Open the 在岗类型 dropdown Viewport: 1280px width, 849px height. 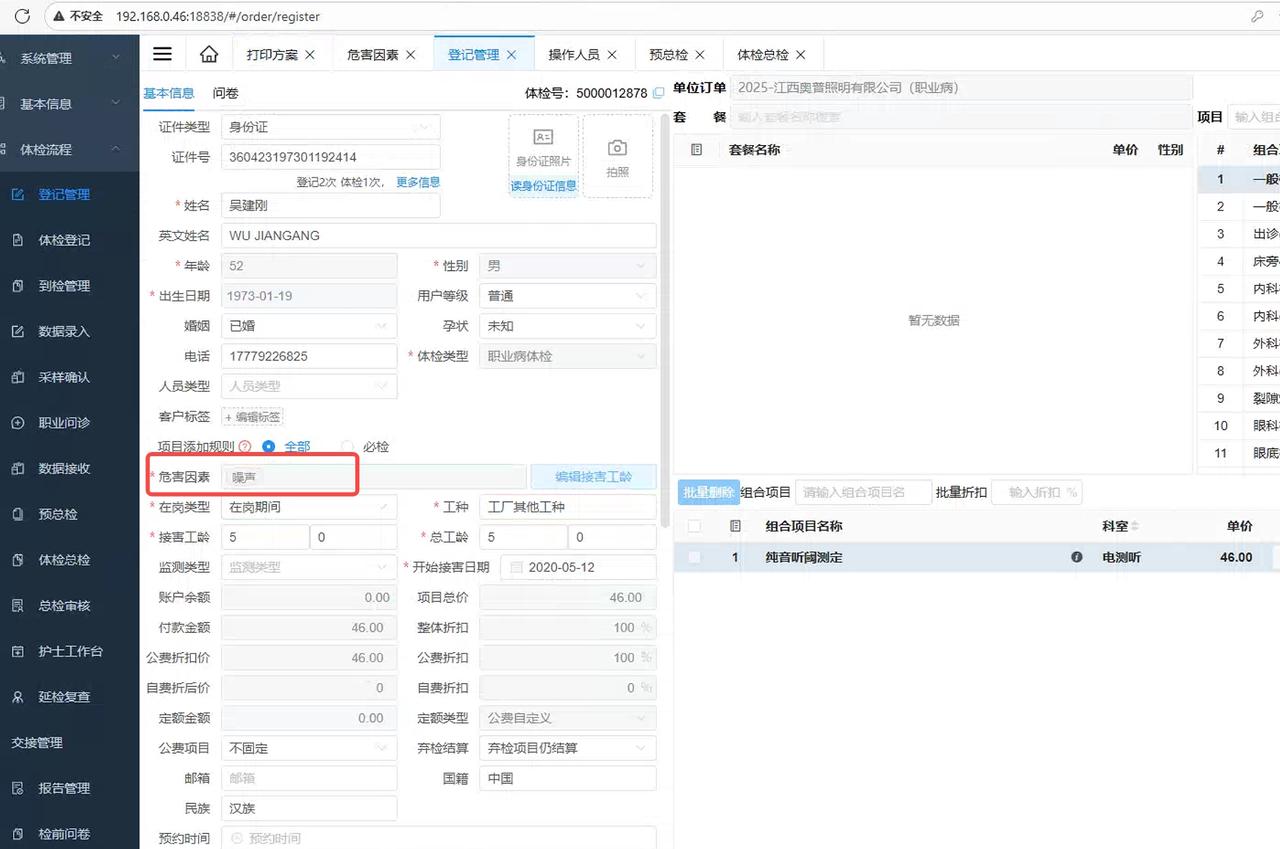click(308, 507)
